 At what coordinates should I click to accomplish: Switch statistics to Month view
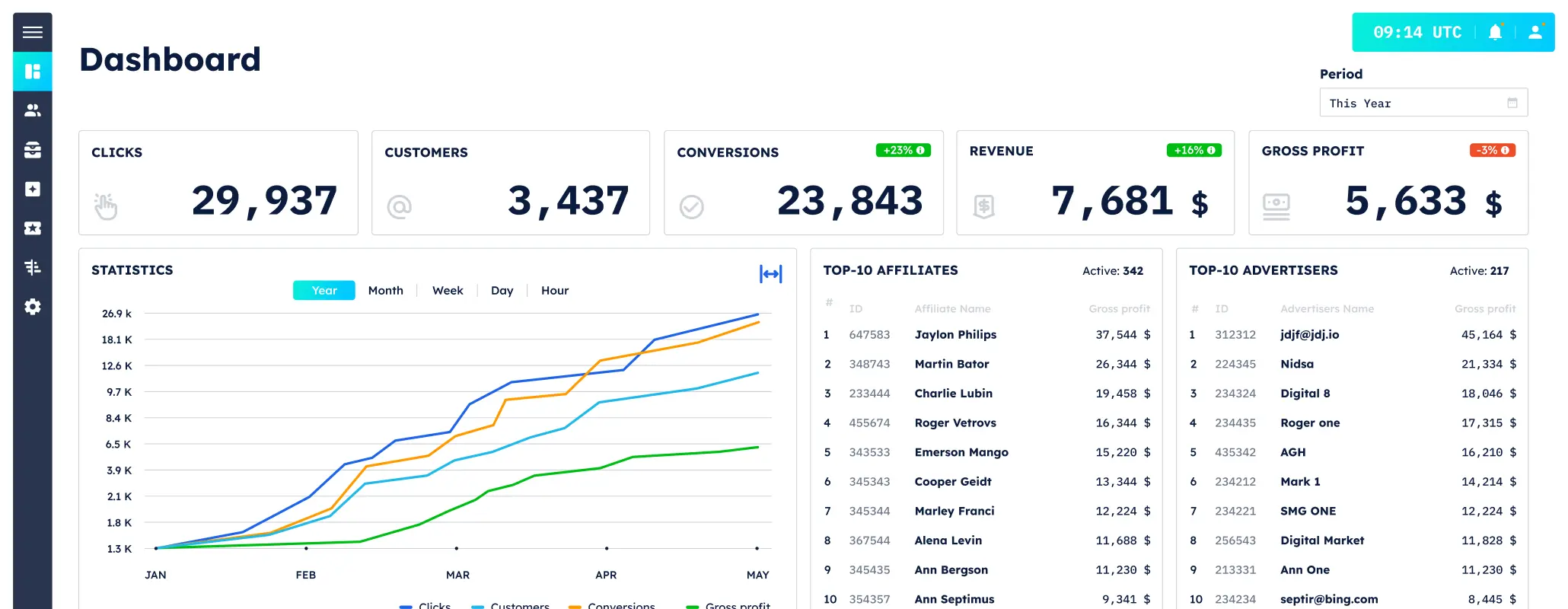(385, 291)
